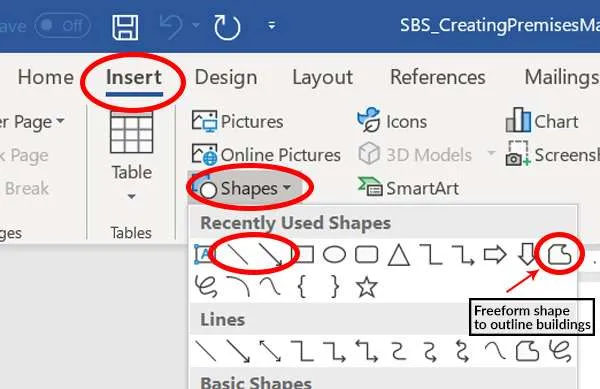Open the Undo history dropdown arrow
Screen dimensions: 600x389
click(196, 26)
